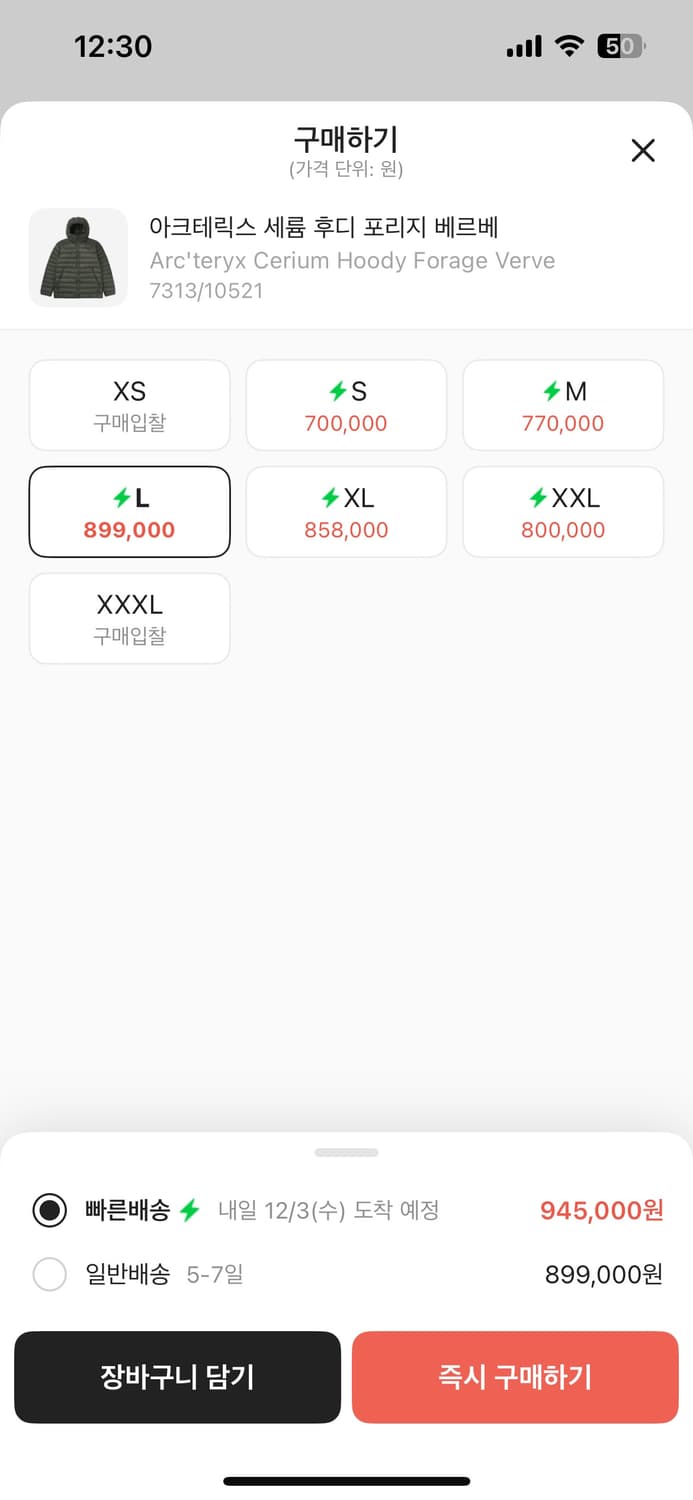
Task: Tap the Arc'teryx jacket product thumbnail
Action: pos(78,258)
